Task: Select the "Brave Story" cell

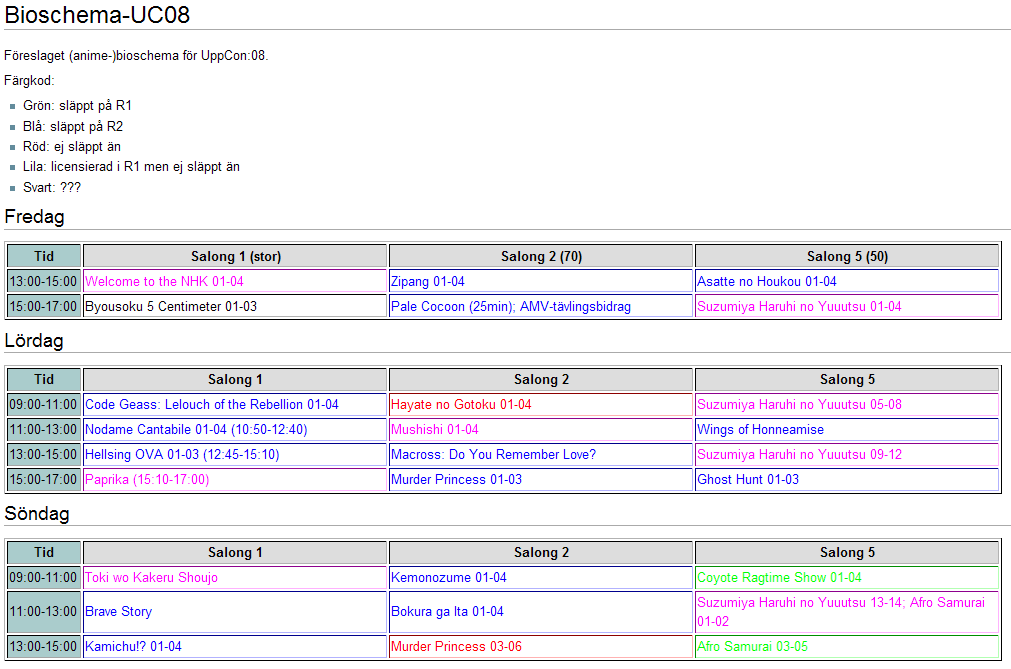Action: [235, 612]
